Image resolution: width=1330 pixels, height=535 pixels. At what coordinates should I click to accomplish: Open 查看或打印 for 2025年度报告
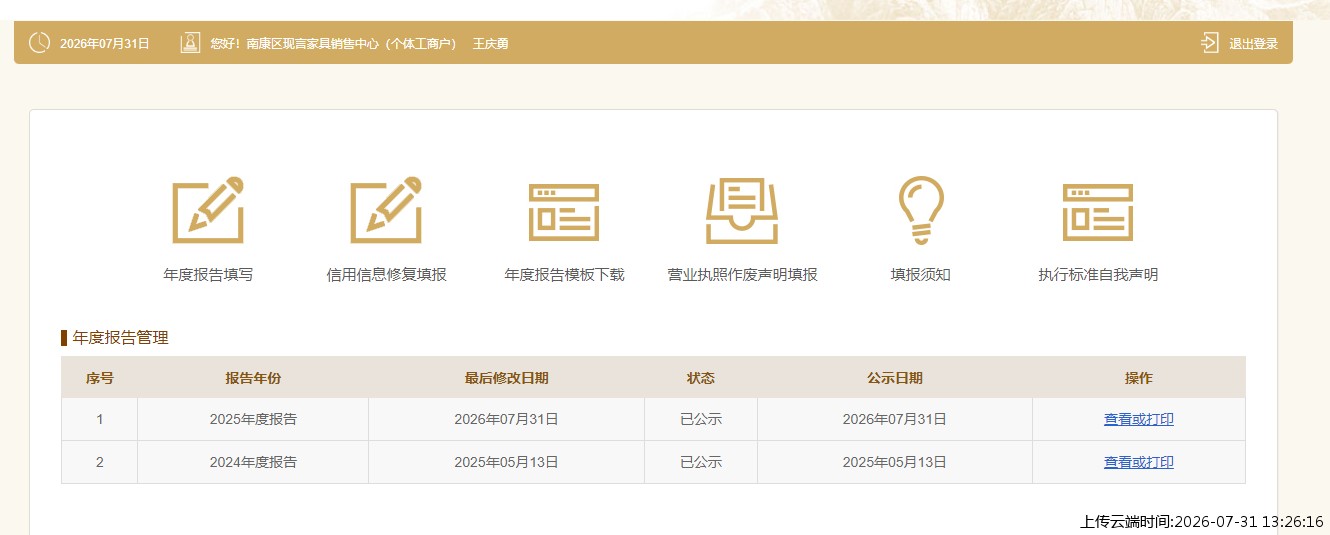pos(1139,419)
